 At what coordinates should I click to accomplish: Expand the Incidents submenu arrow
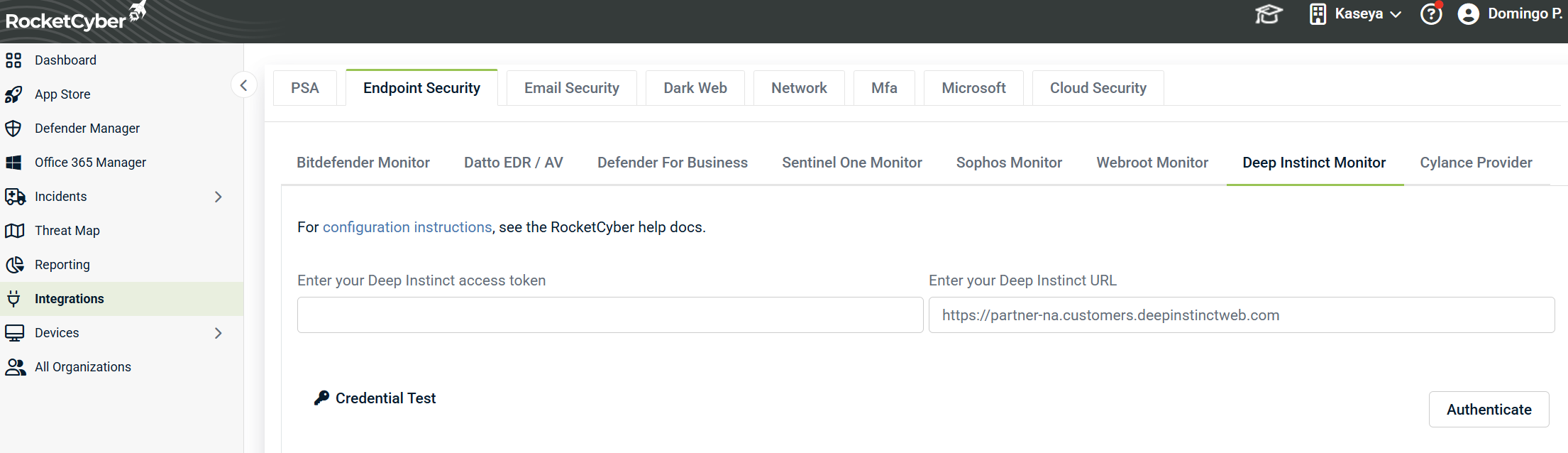[218, 197]
